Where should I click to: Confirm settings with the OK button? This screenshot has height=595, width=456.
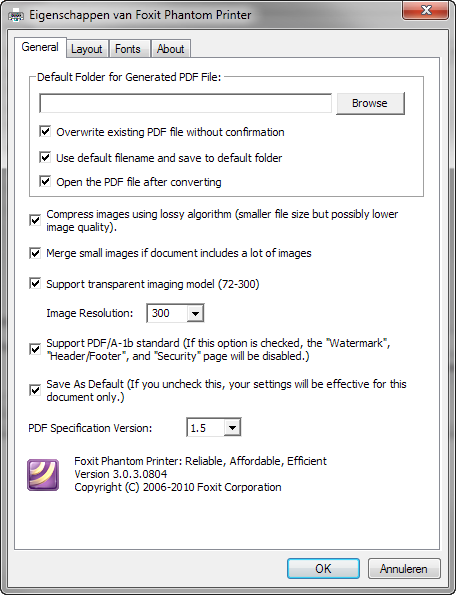[x=323, y=568]
